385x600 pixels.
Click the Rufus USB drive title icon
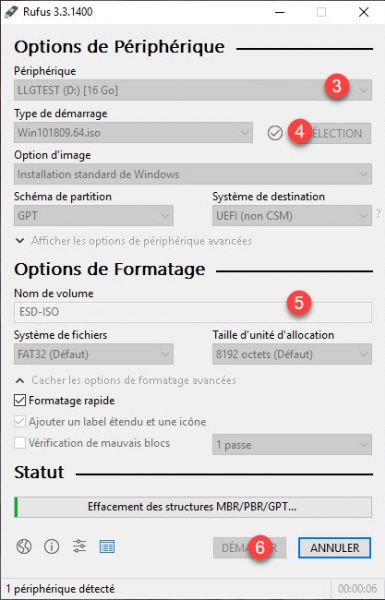pos(11,11)
